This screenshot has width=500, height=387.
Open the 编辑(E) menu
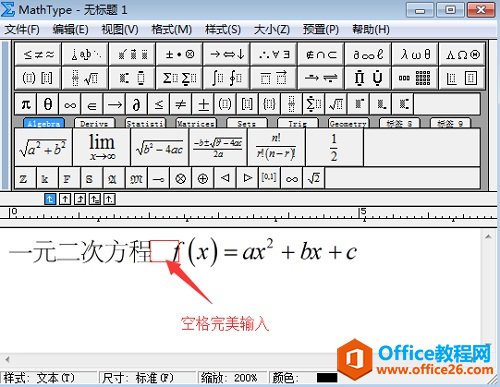point(71,30)
